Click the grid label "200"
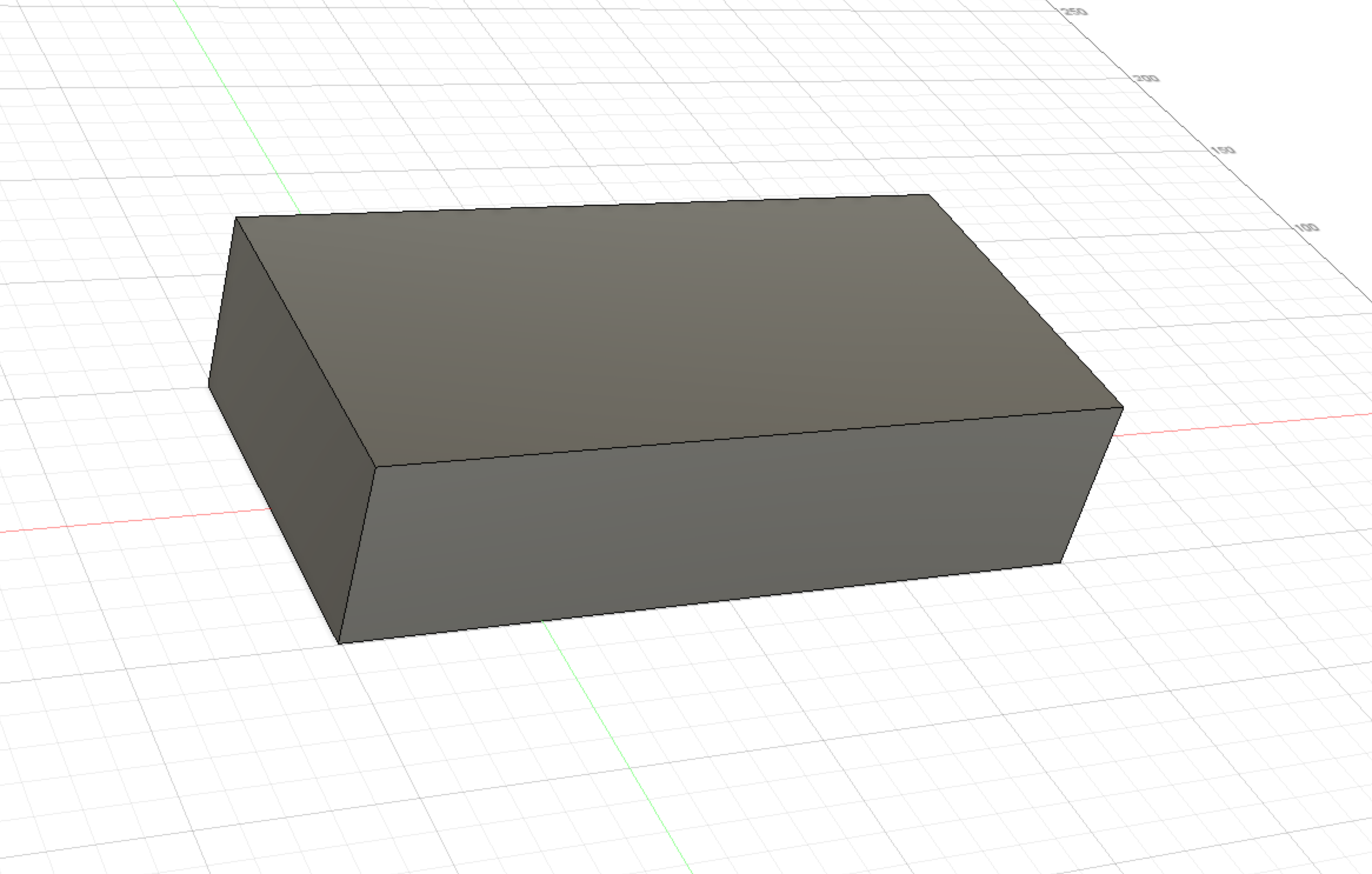The image size is (1372, 874). [x=1146, y=78]
